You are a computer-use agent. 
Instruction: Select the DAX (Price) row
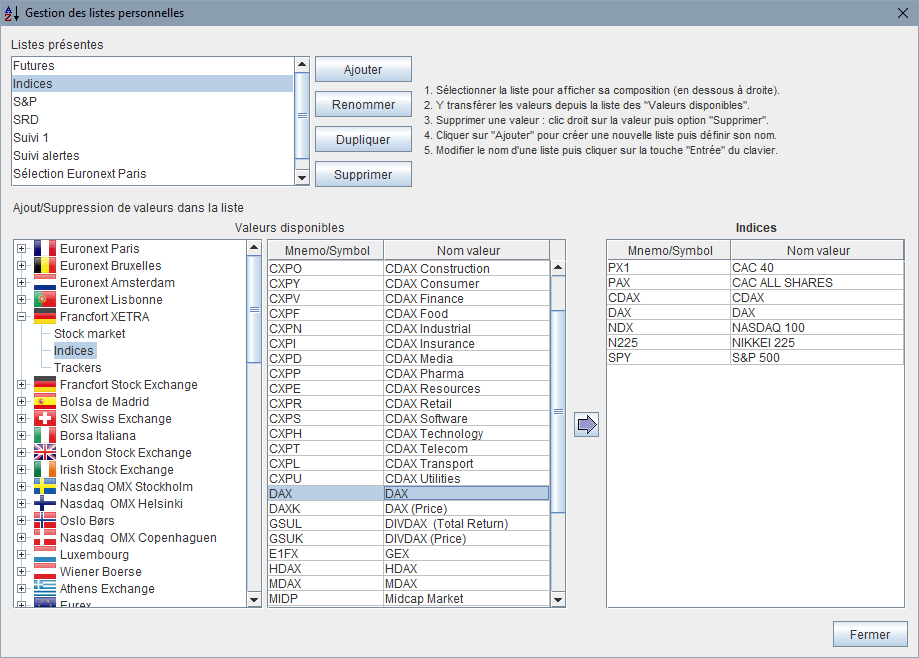(x=409, y=509)
